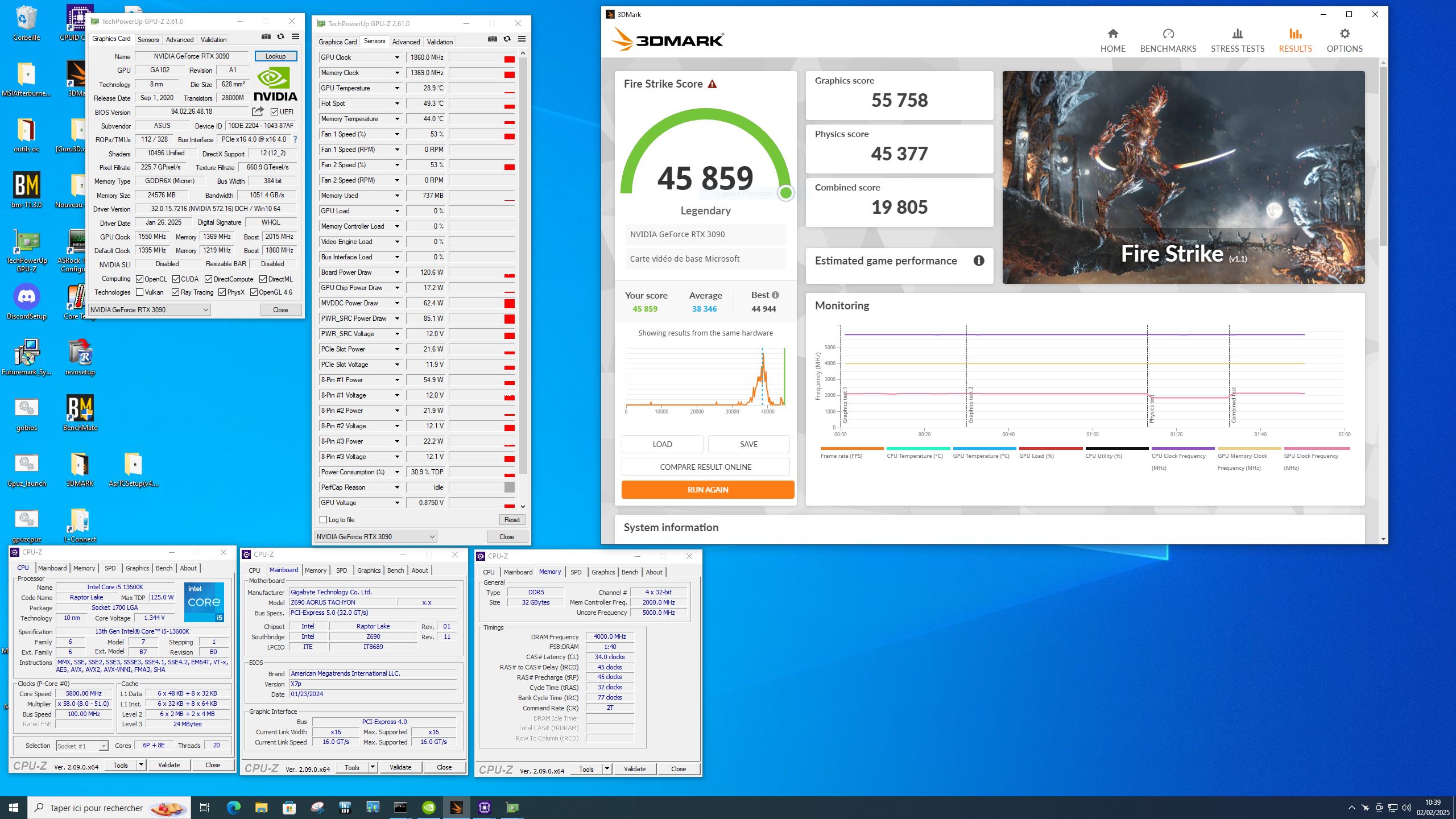Open the revosetup desktop icon
The width and height of the screenshot is (1456, 819).
[80, 358]
